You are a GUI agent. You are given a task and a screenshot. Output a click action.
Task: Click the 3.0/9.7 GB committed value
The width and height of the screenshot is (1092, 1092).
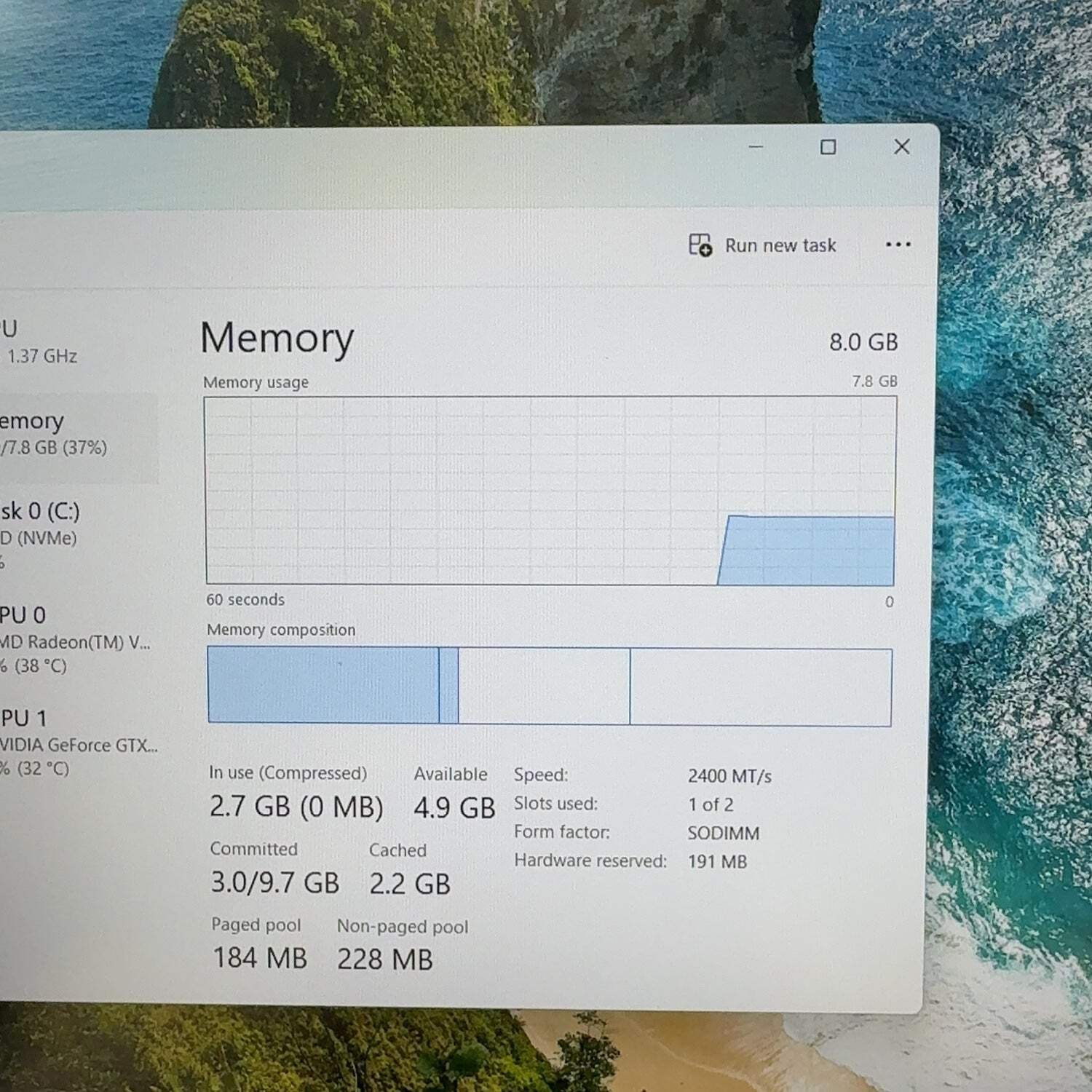tap(275, 882)
